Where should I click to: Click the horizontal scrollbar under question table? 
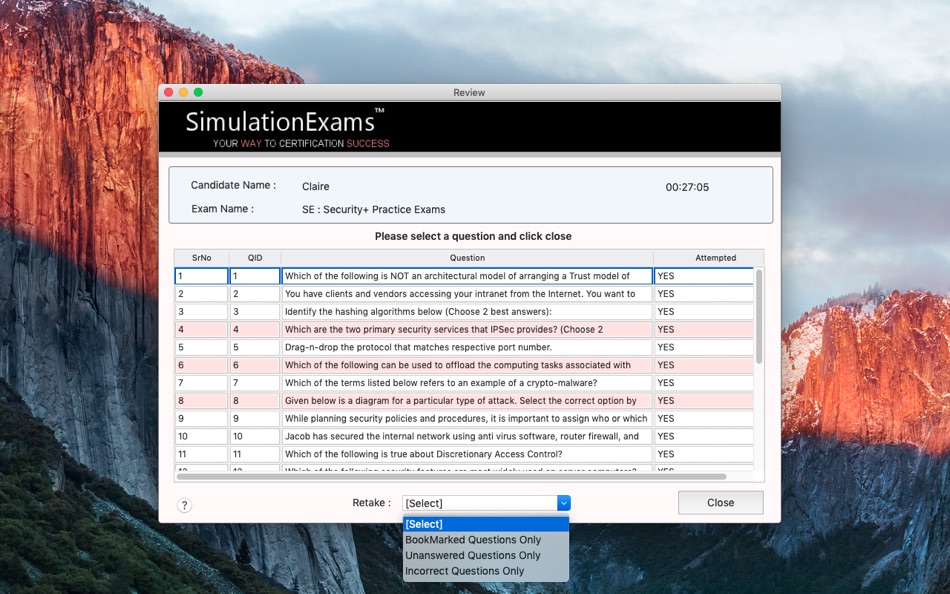(x=451, y=476)
